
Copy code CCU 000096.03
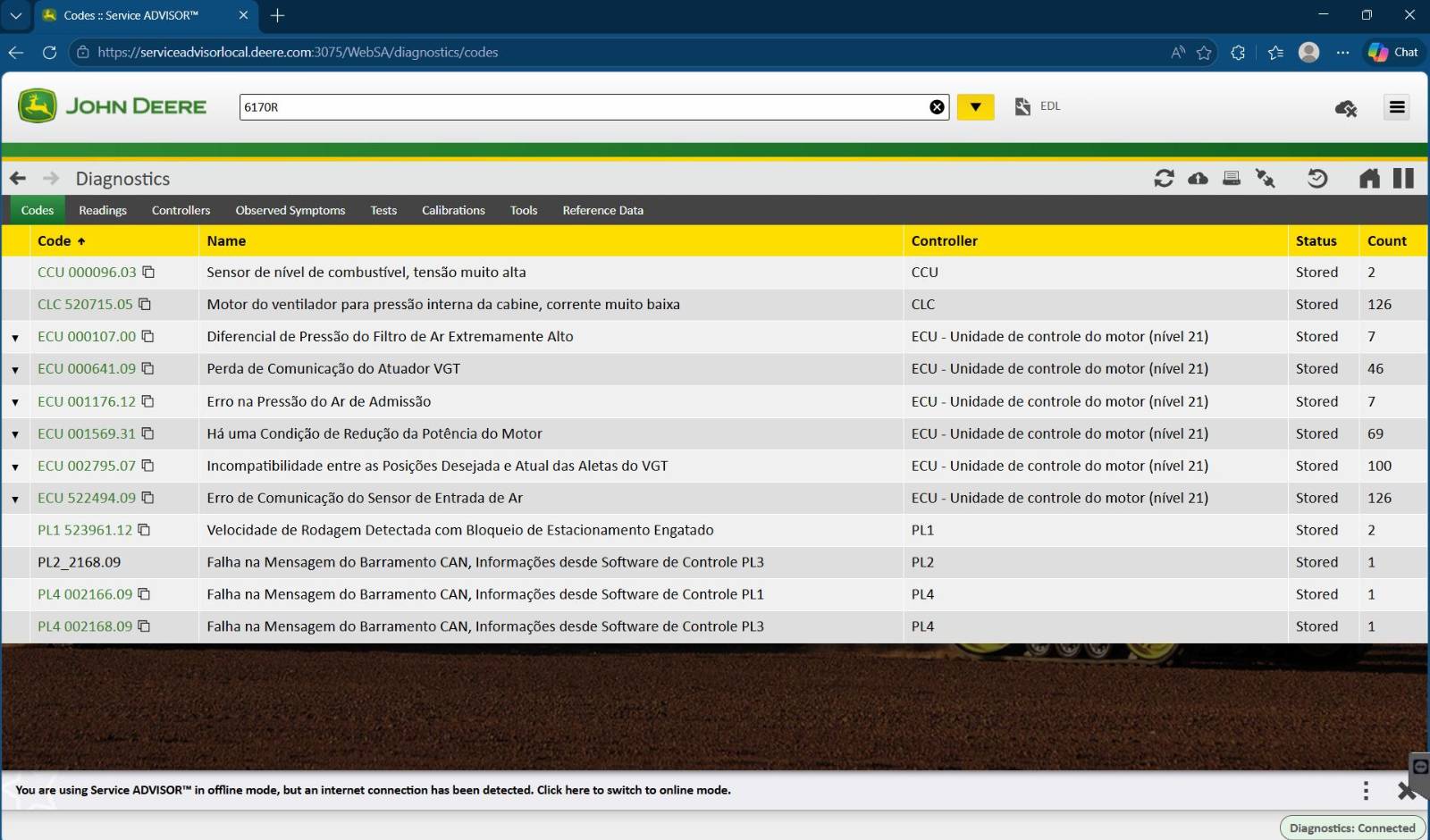point(148,272)
